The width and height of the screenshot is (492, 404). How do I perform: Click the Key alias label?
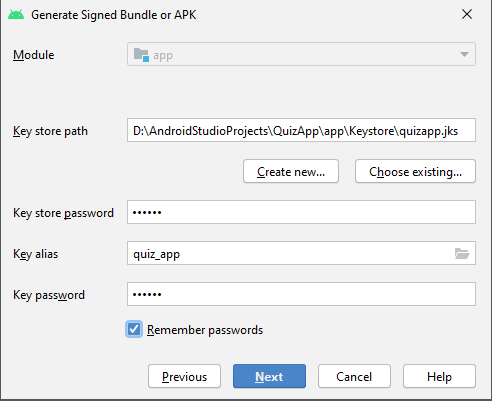coord(36,254)
